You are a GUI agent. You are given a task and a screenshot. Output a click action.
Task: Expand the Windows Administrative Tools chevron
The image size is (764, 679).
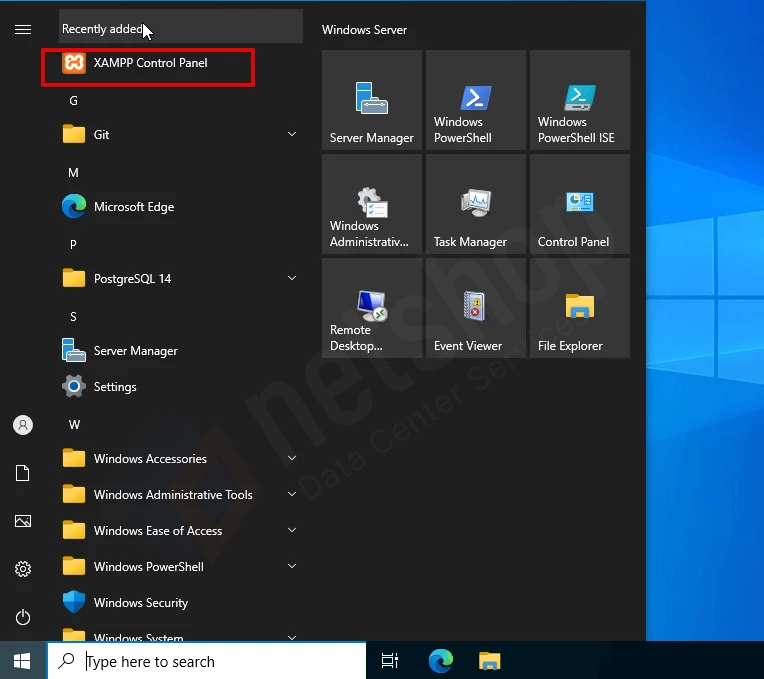tap(292, 494)
